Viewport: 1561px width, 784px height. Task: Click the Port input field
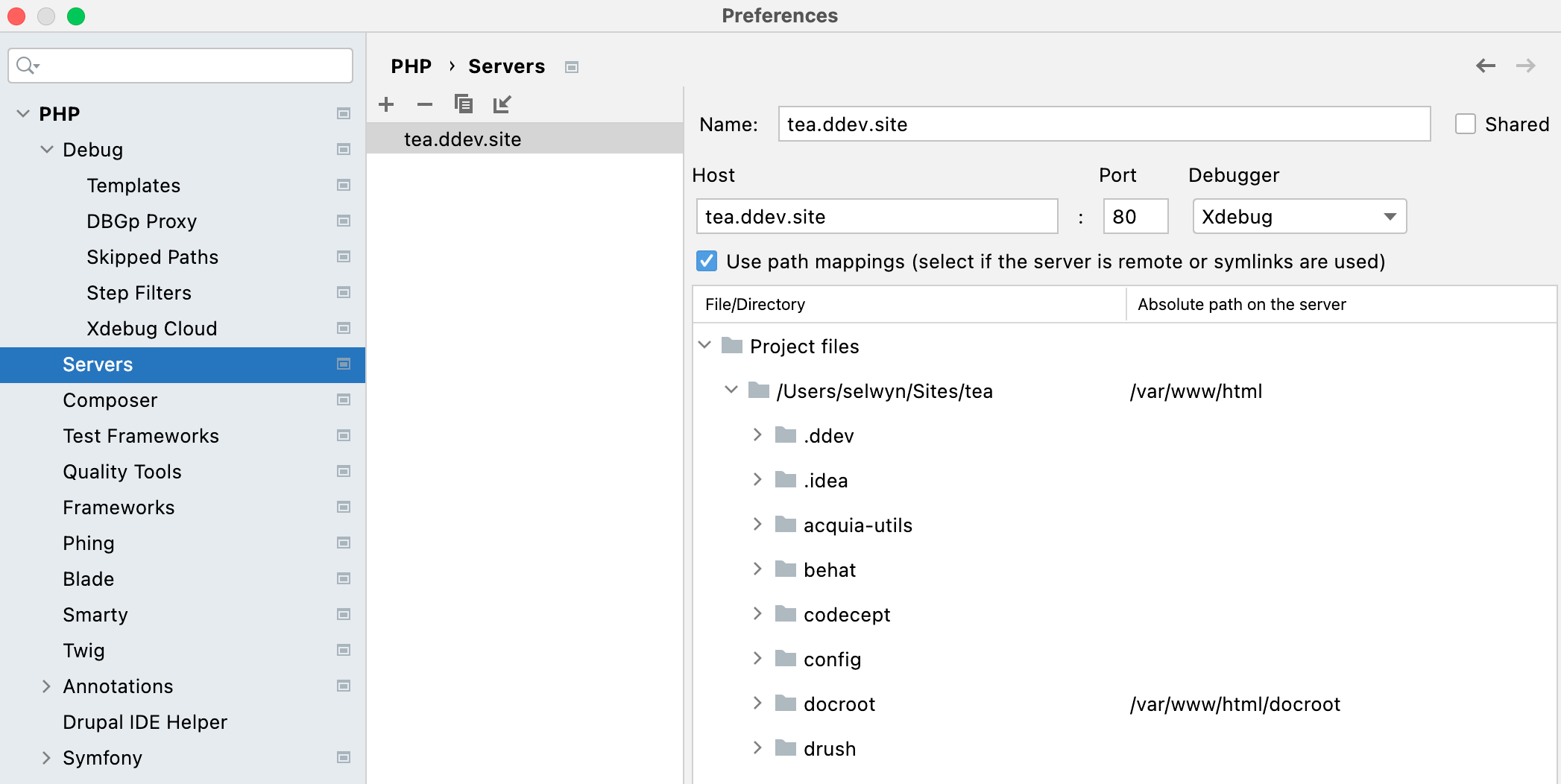[x=1135, y=216]
